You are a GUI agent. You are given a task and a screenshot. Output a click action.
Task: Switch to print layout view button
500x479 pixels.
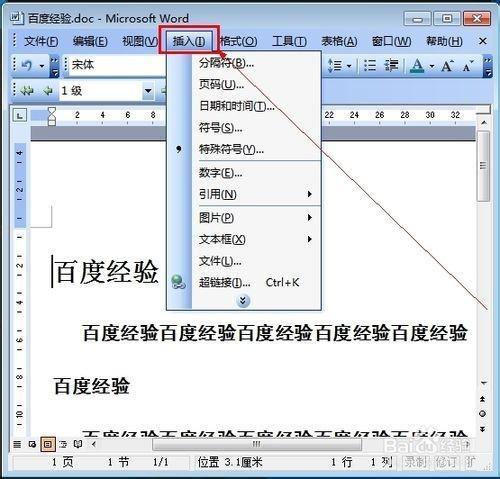(47, 444)
